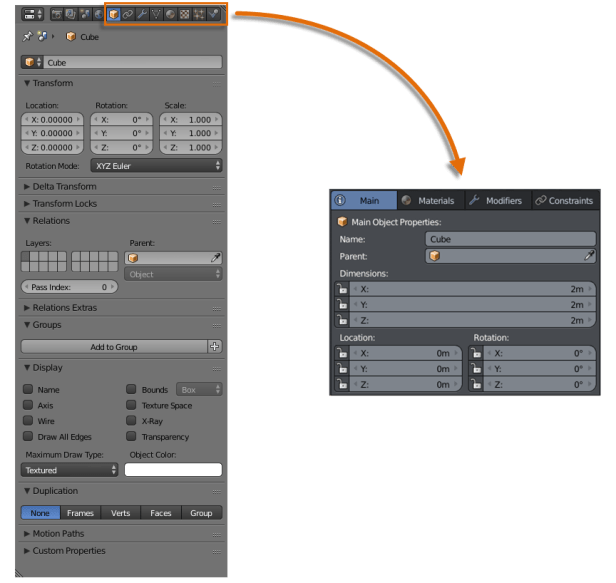Screen dimensions: 616x583
Task: Click the Cube breadcrumb cube icon
Action: [x=71, y=37]
